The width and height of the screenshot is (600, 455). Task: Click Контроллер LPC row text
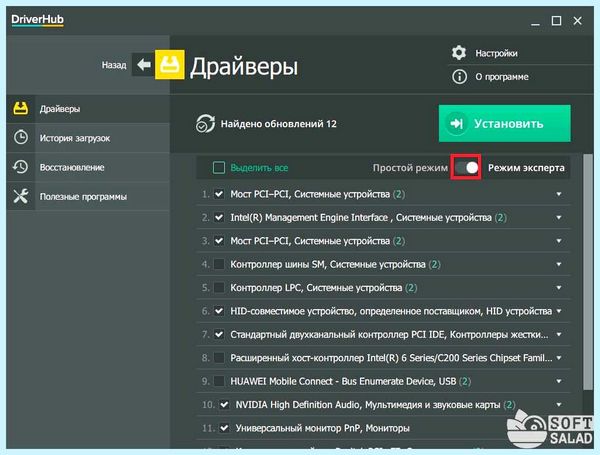pyautogui.click(x=323, y=288)
